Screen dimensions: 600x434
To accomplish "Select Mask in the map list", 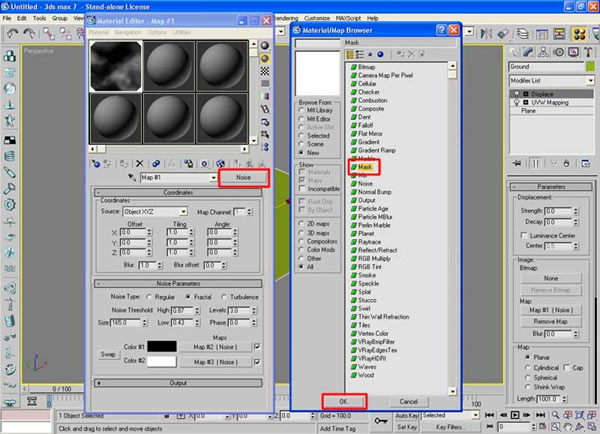I will point(365,167).
